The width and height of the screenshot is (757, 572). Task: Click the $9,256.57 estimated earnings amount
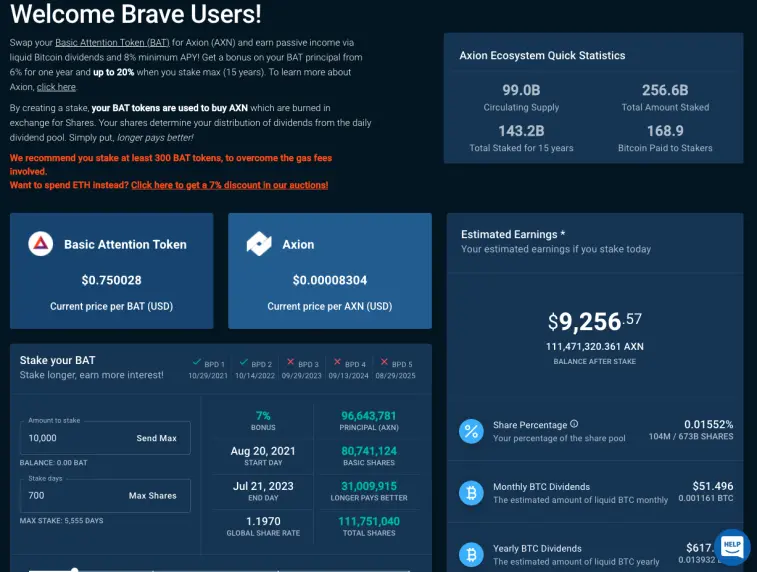(x=594, y=321)
